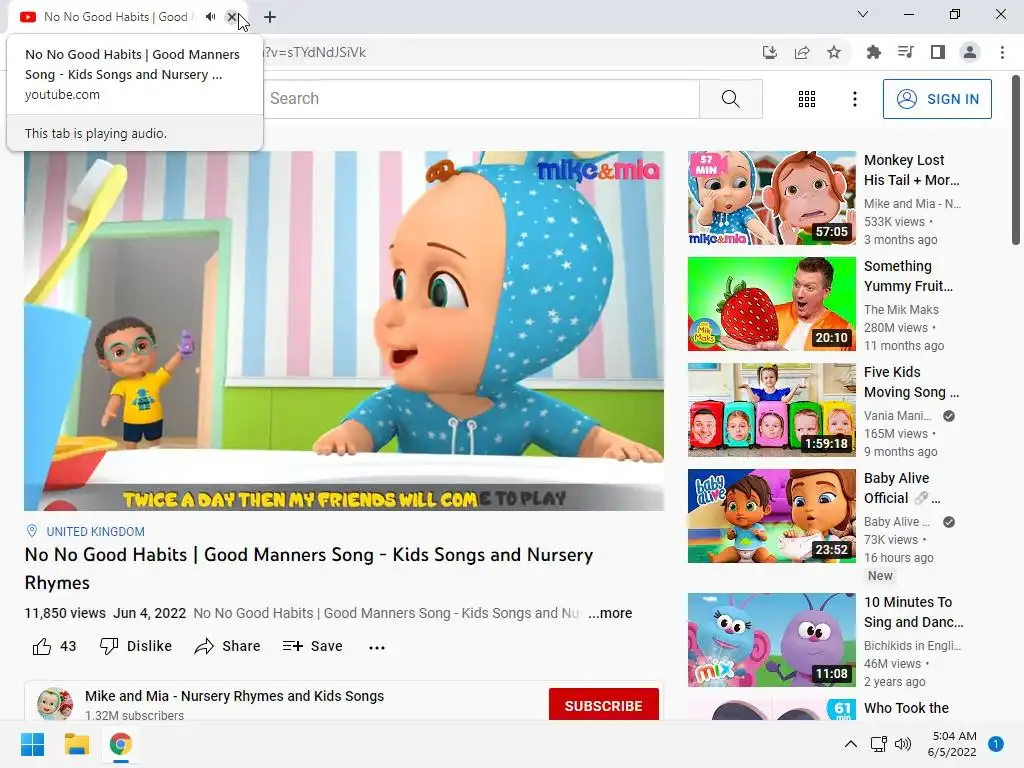Click the Chrome taskbar icon
Viewport: 1024px width, 768px height.
121,744
